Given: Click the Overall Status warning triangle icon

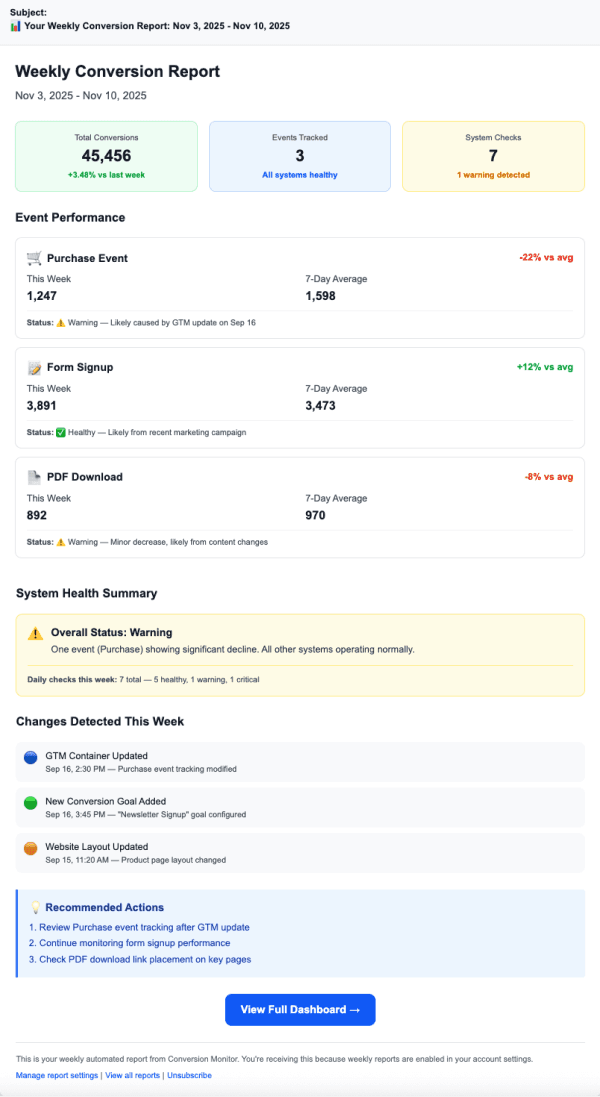Looking at the screenshot, I should 36,633.
